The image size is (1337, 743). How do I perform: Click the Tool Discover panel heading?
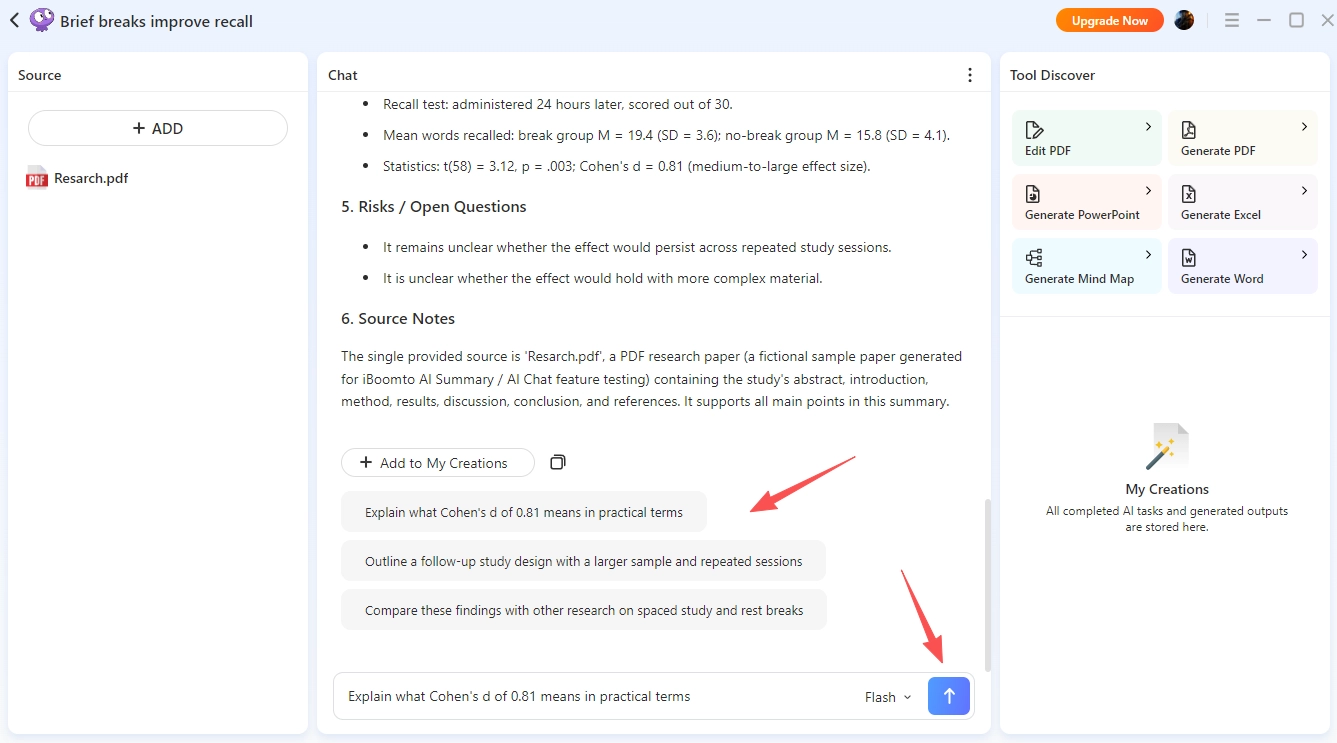pyautogui.click(x=1052, y=75)
